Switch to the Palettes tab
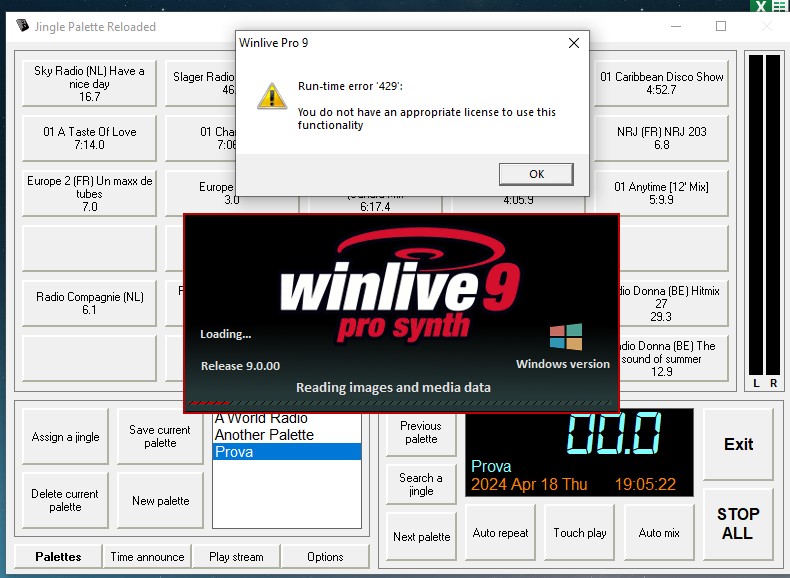This screenshot has width=790, height=578. click(x=58, y=557)
